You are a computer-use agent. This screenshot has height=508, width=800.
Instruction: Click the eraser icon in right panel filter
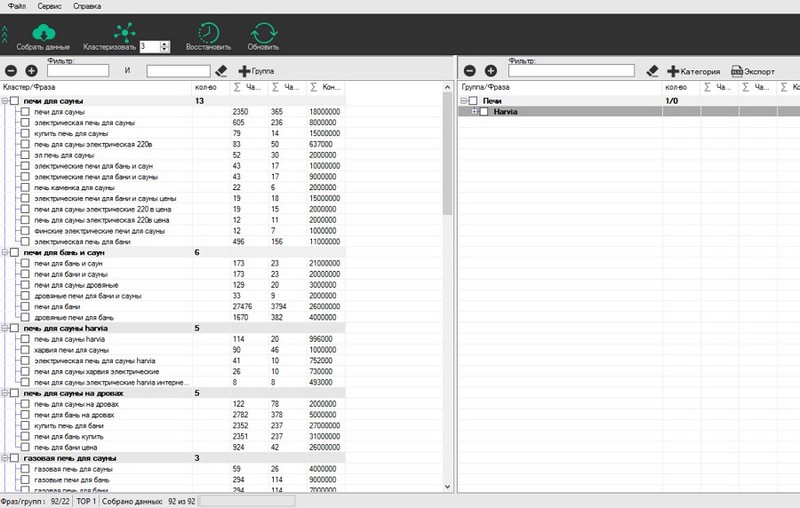[652, 71]
